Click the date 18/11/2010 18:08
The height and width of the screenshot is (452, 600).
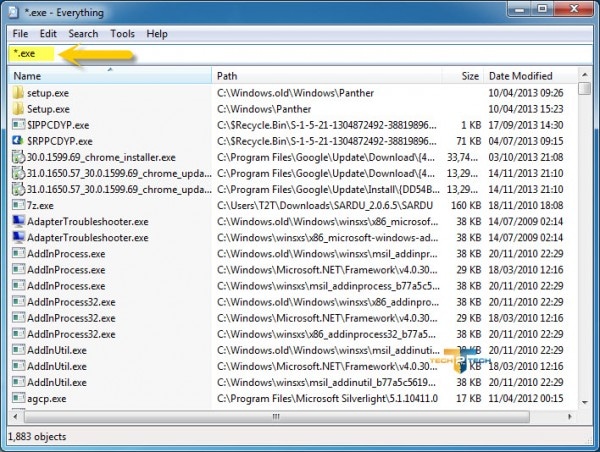(526, 206)
